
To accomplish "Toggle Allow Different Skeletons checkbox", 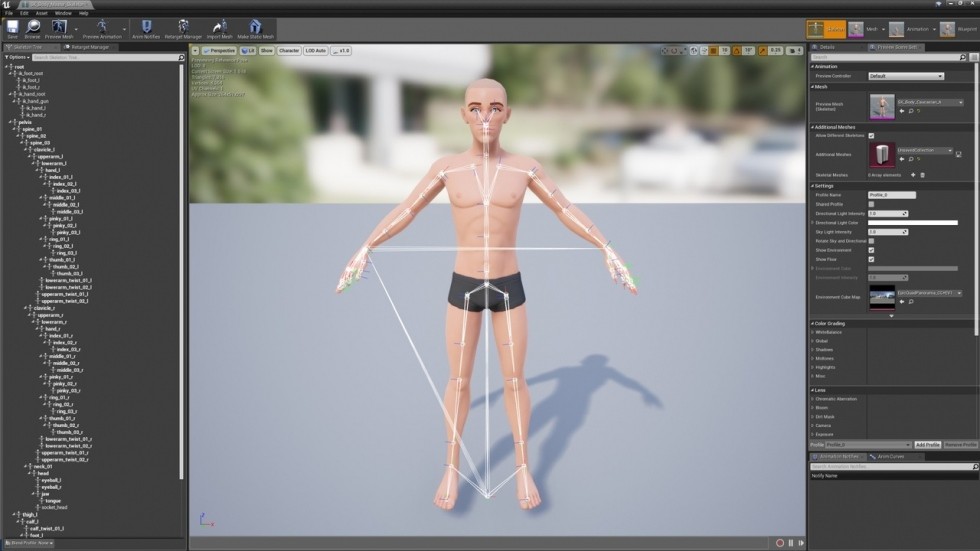I will (871, 136).
